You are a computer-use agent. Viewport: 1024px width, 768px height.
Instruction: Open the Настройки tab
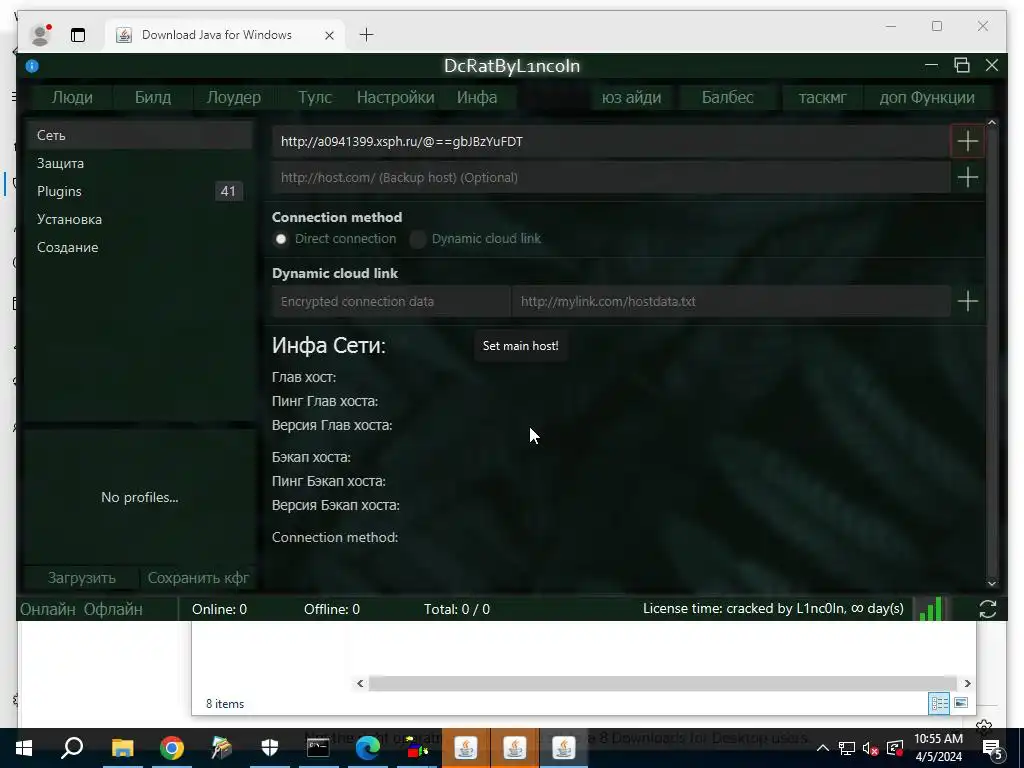tap(395, 97)
